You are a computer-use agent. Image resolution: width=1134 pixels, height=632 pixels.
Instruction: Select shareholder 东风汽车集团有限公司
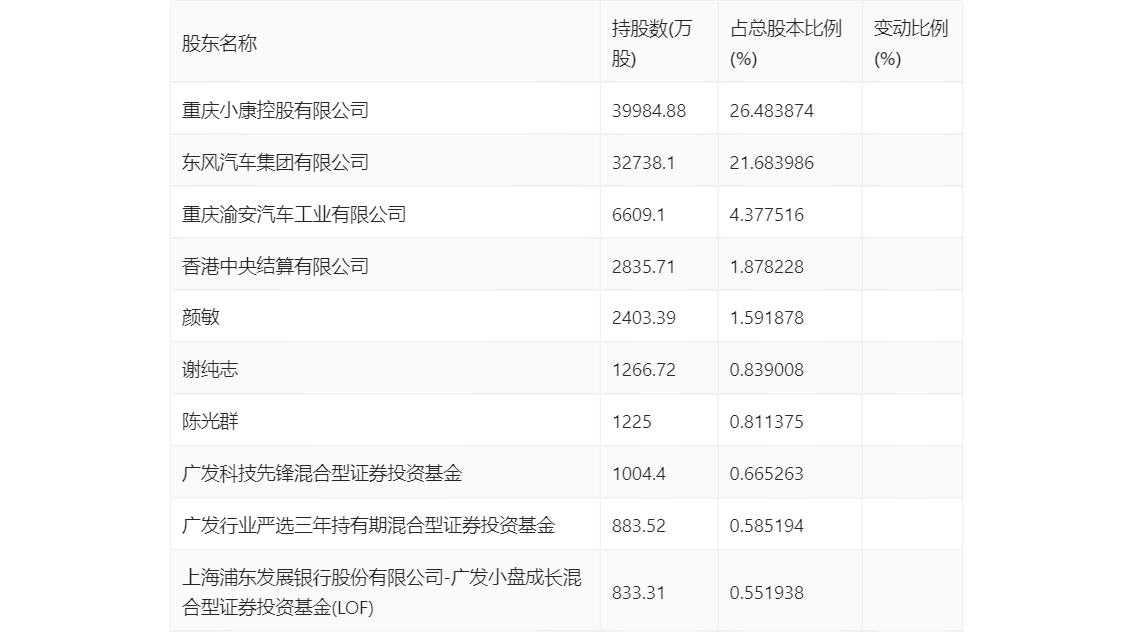coord(276,163)
